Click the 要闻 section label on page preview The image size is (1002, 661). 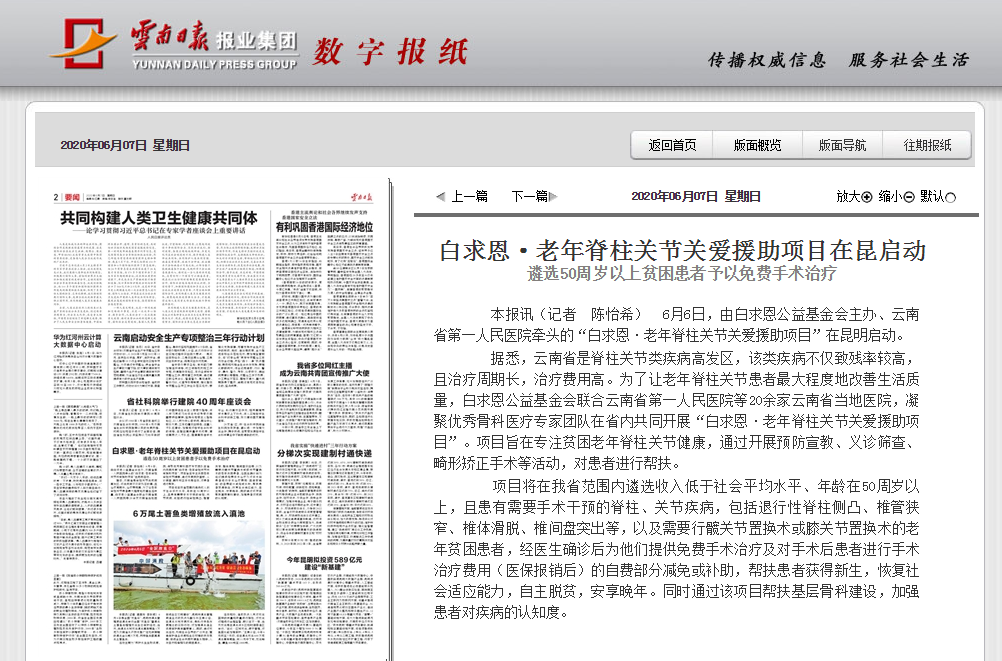tap(72, 197)
